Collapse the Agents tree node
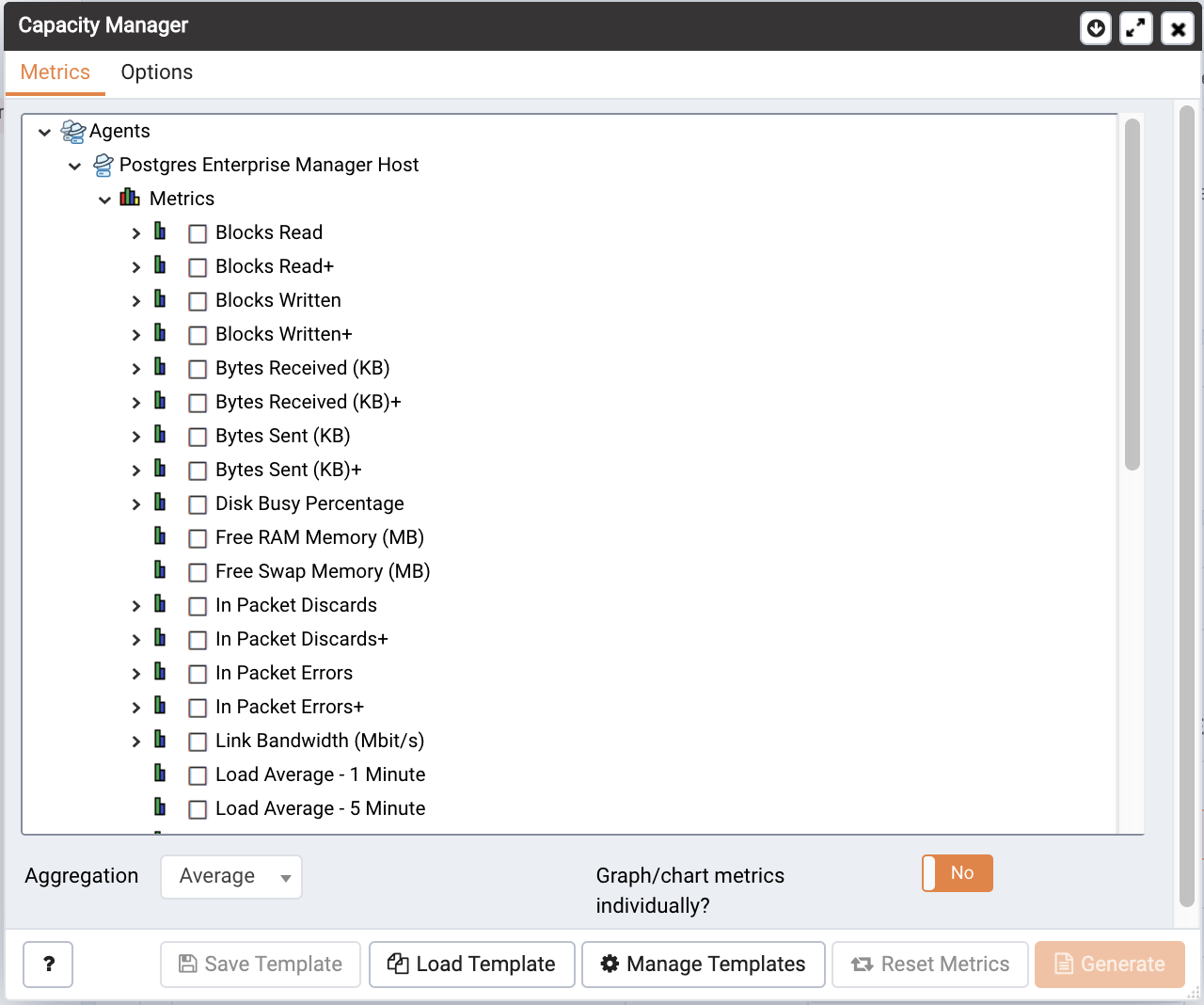Viewport: 1204px width, 1005px height. point(44,132)
